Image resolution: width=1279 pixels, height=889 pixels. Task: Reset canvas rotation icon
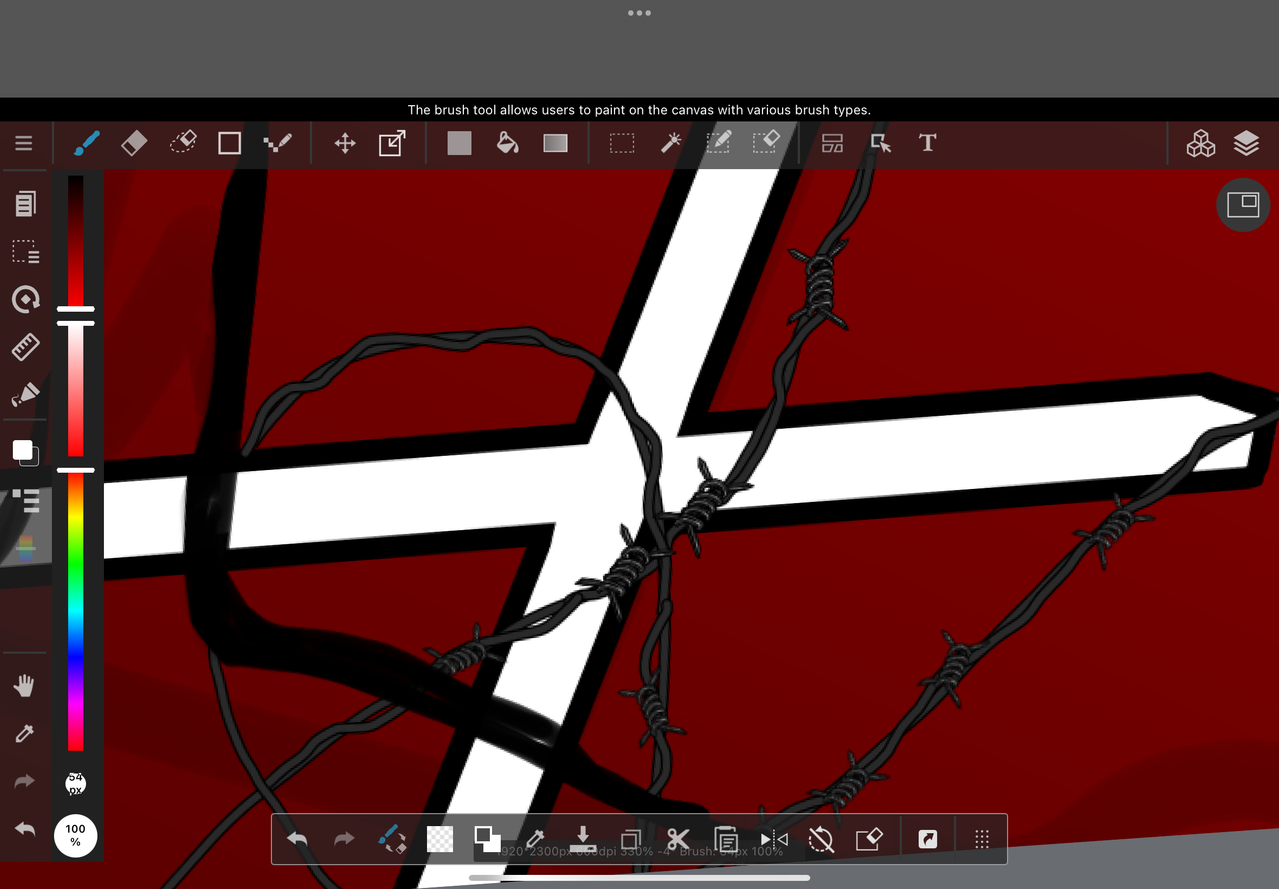click(x=821, y=839)
